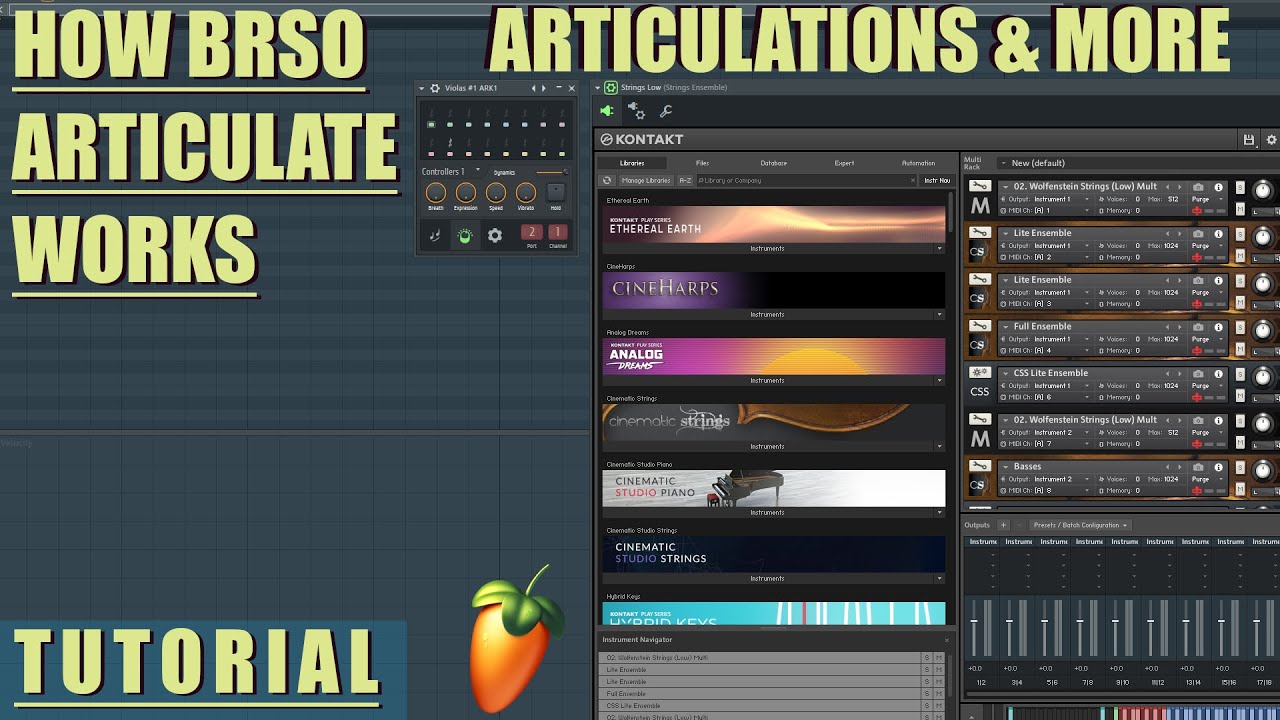The width and height of the screenshot is (1280, 720).
Task: Mute the Basses instrument
Action: [1240, 489]
